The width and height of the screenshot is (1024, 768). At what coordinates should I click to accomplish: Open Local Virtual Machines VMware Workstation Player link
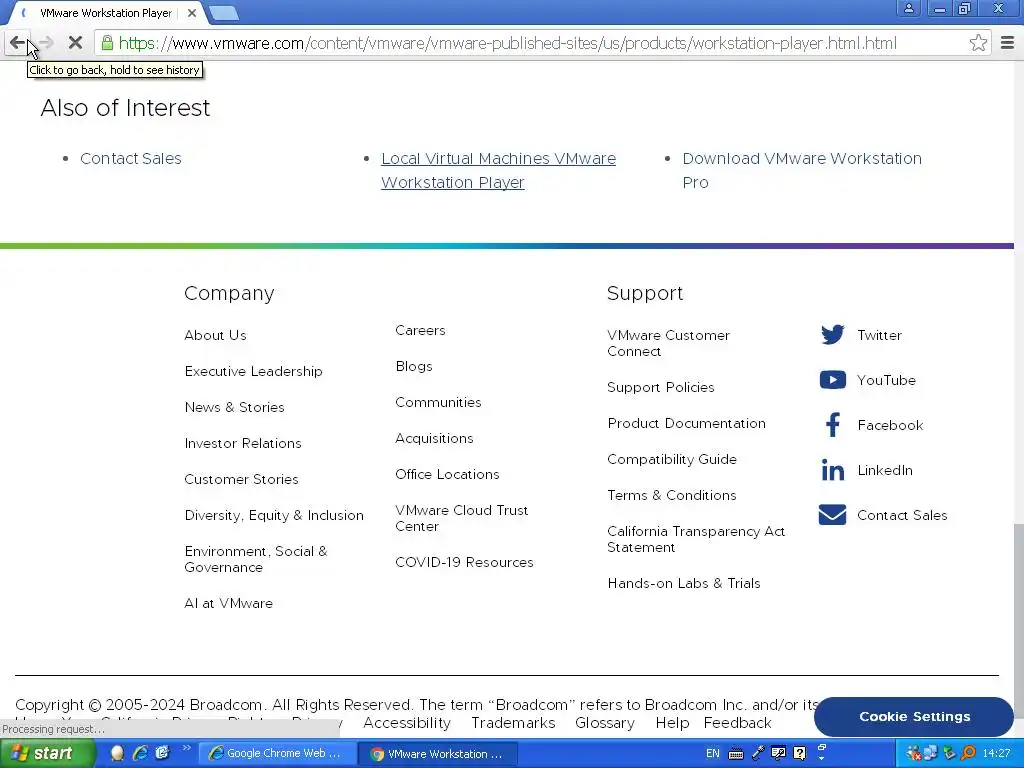click(x=498, y=170)
